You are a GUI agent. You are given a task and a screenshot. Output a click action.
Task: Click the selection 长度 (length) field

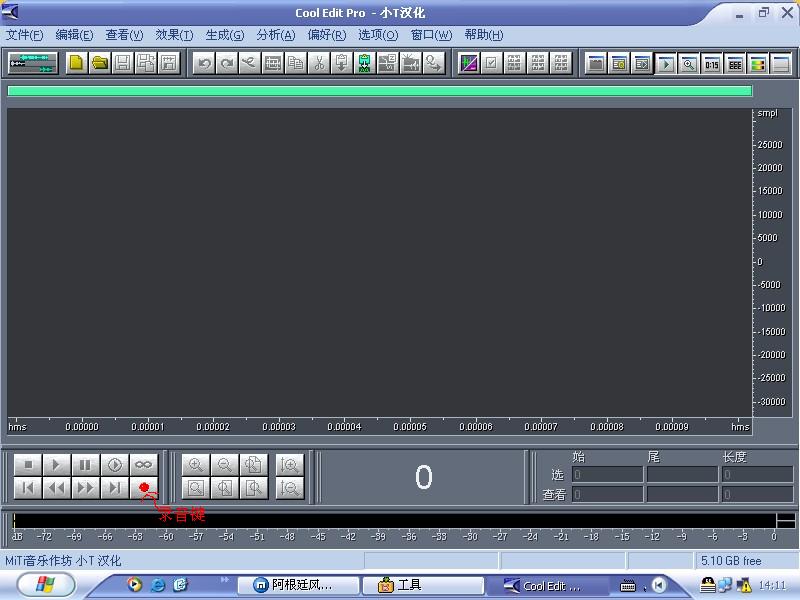click(x=757, y=474)
